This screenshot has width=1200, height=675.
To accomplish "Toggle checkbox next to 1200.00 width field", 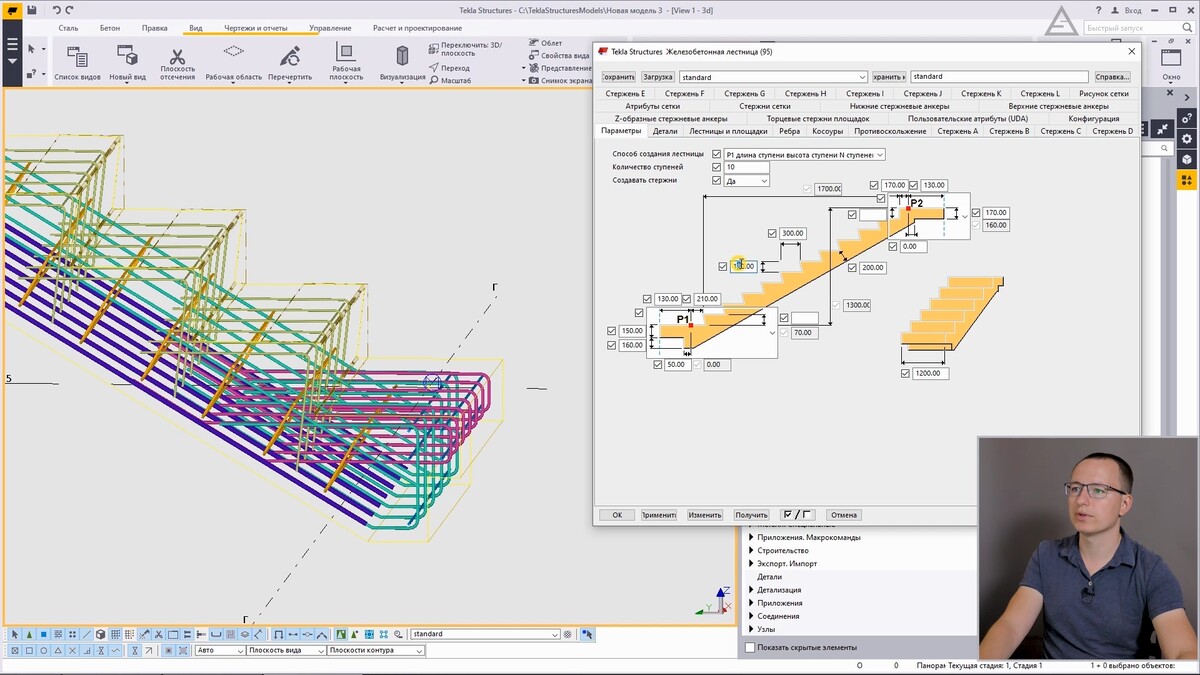I will point(905,373).
